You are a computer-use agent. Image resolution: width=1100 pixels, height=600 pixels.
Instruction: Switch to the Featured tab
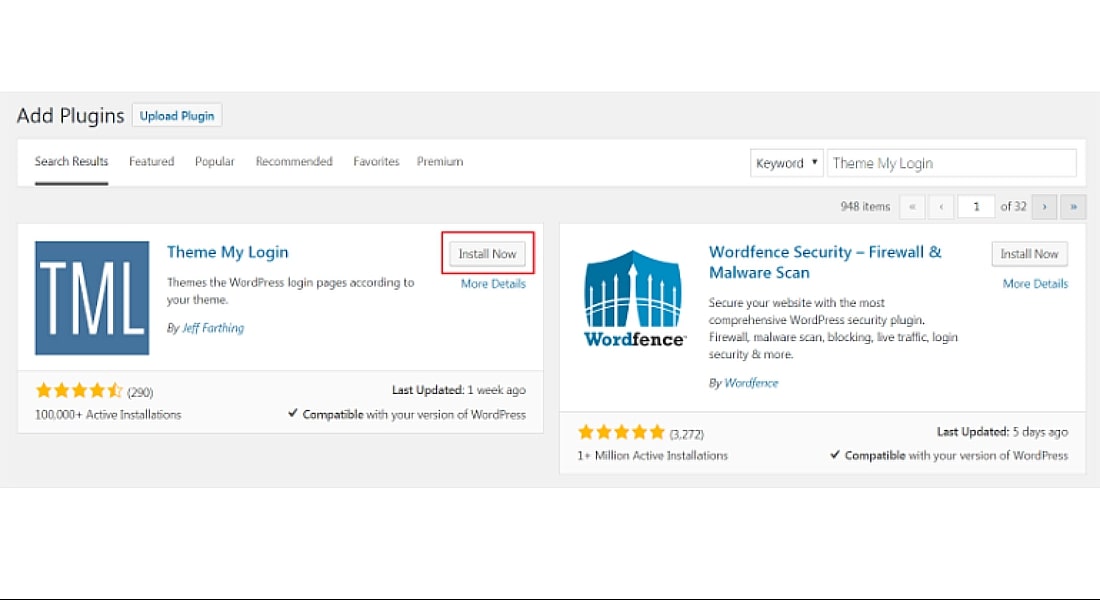pyautogui.click(x=151, y=162)
